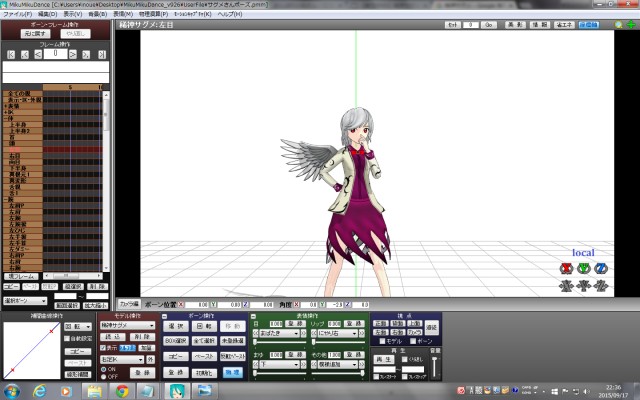Viewport: 640px width, 400px height.
Task: Click the 元に戻す undo button
Action: (x=35, y=33)
